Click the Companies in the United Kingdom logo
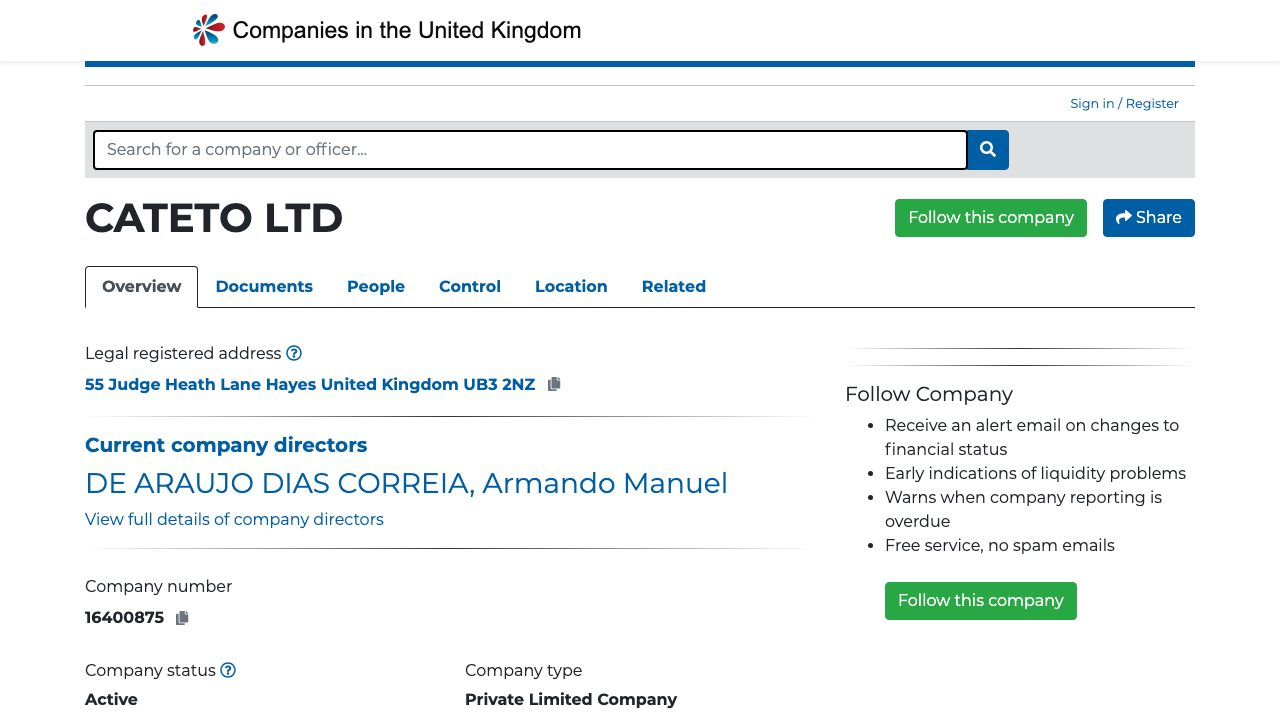Viewport: 1280px width, 720px height. [x=386, y=29]
